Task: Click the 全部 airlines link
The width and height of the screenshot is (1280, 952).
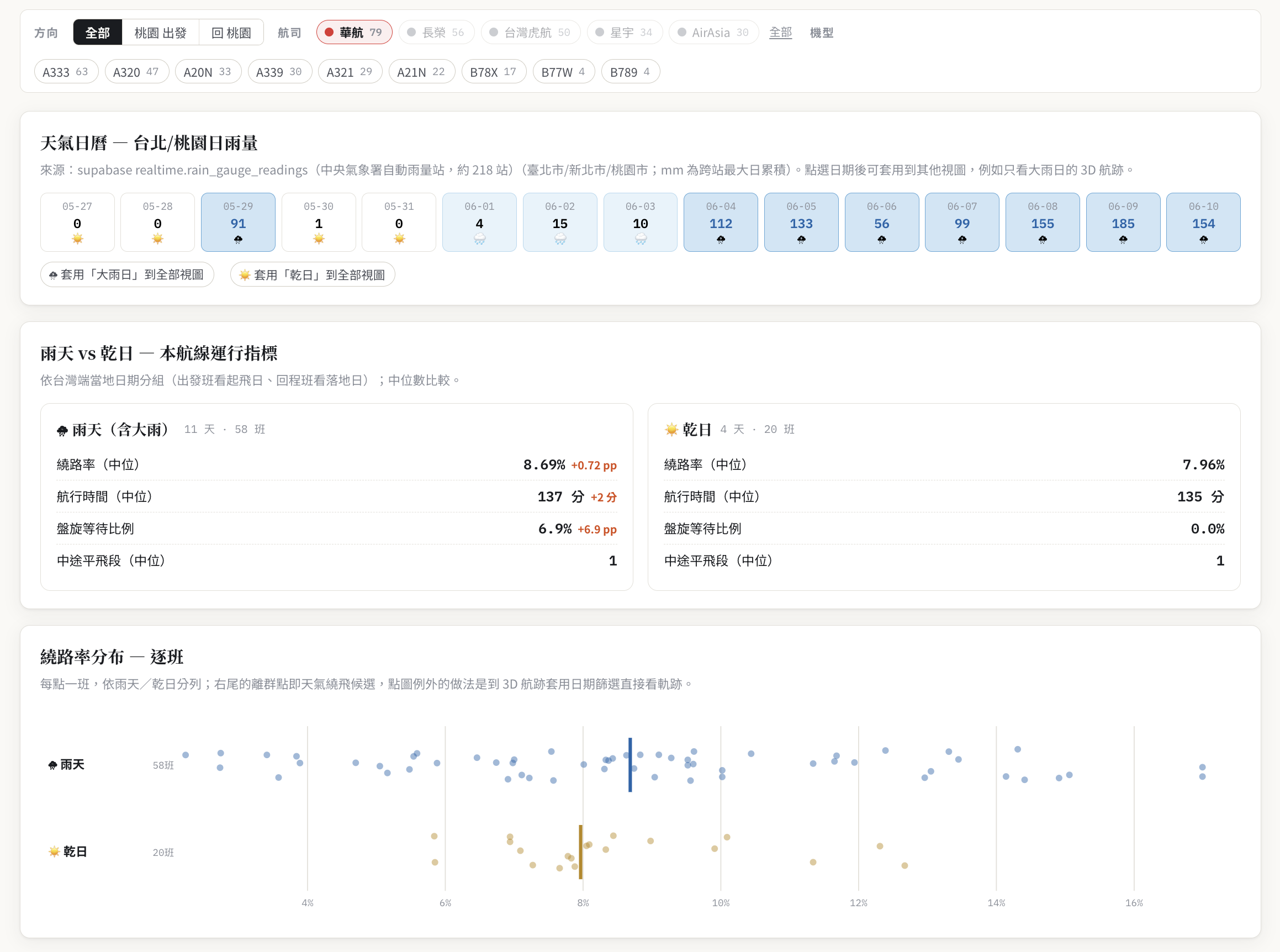Action: click(x=780, y=32)
